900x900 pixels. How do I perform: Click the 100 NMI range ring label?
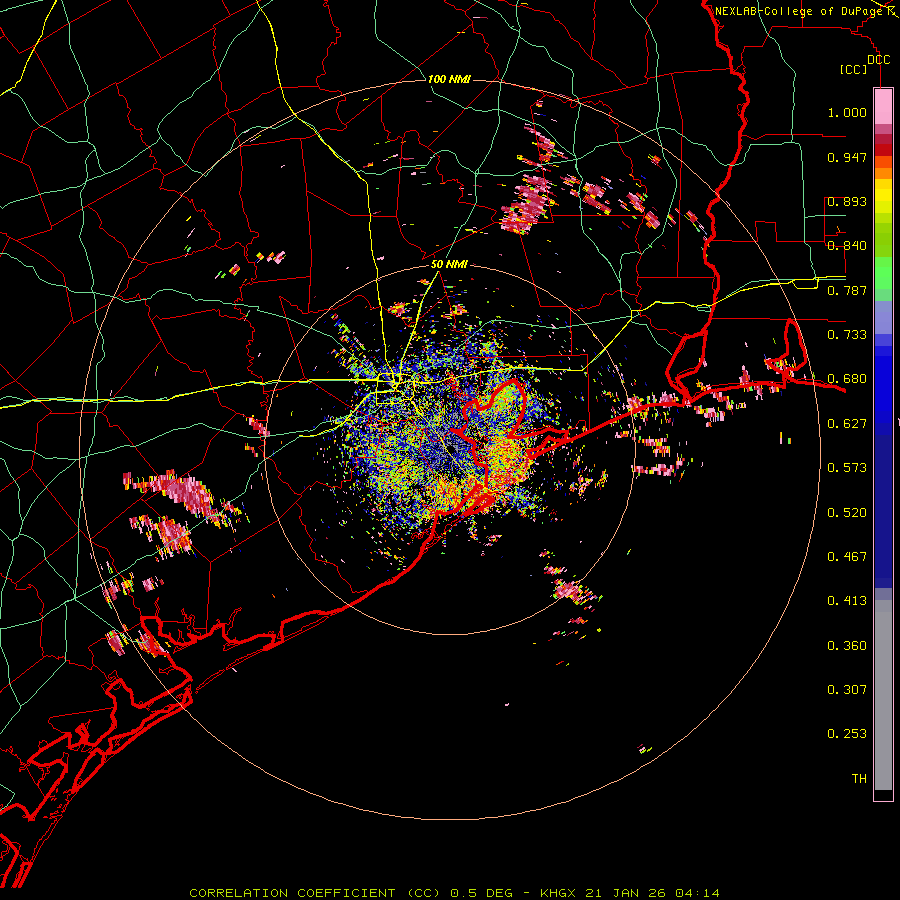[449, 79]
